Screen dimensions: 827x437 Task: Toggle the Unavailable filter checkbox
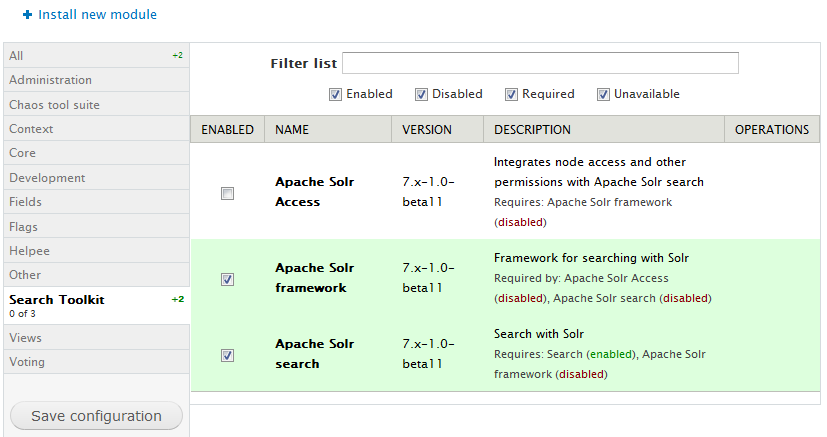[x=603, y=95]
